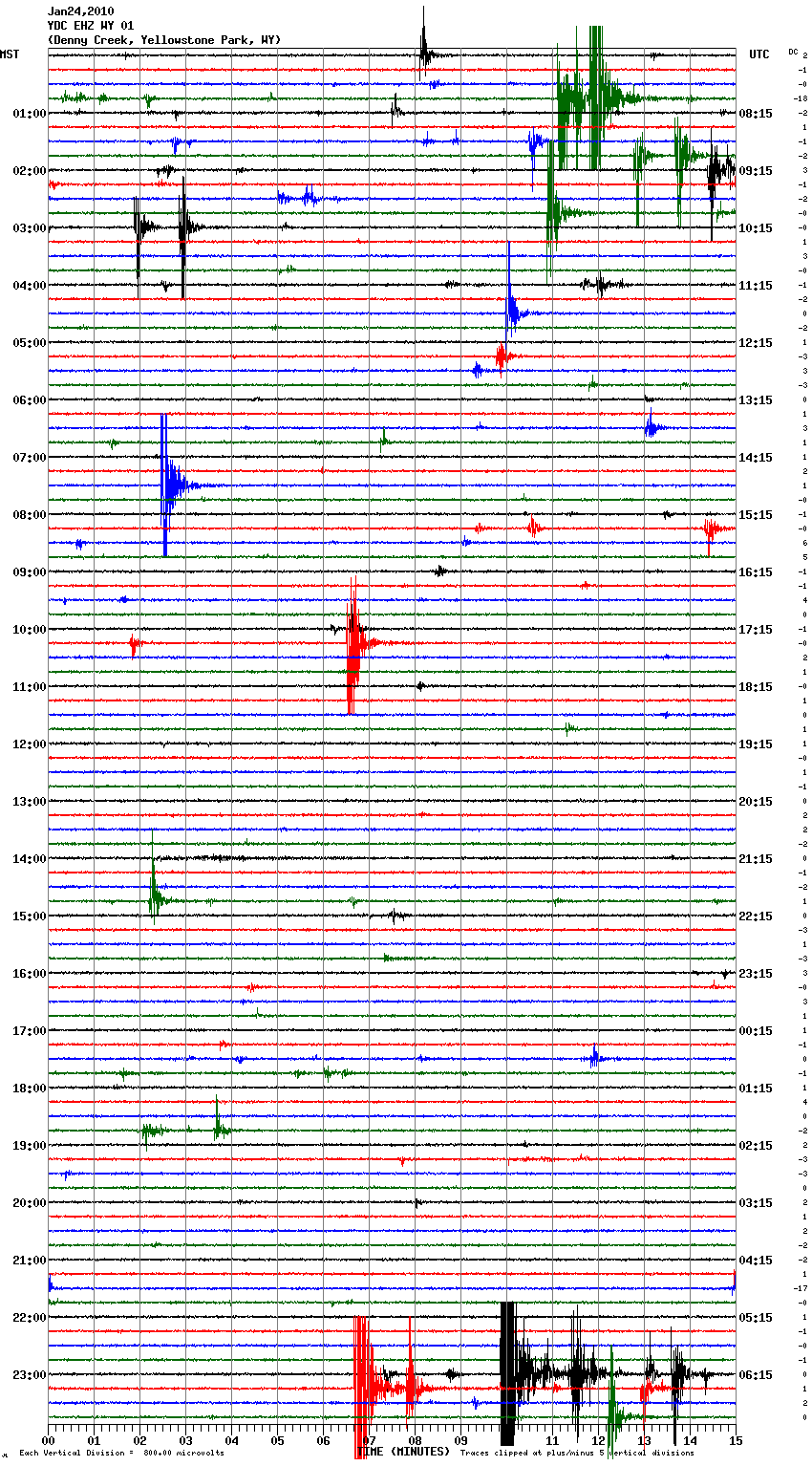Click the "MST" time zone header
Screen dimensions: 812x1466
(x=10, y=54)
